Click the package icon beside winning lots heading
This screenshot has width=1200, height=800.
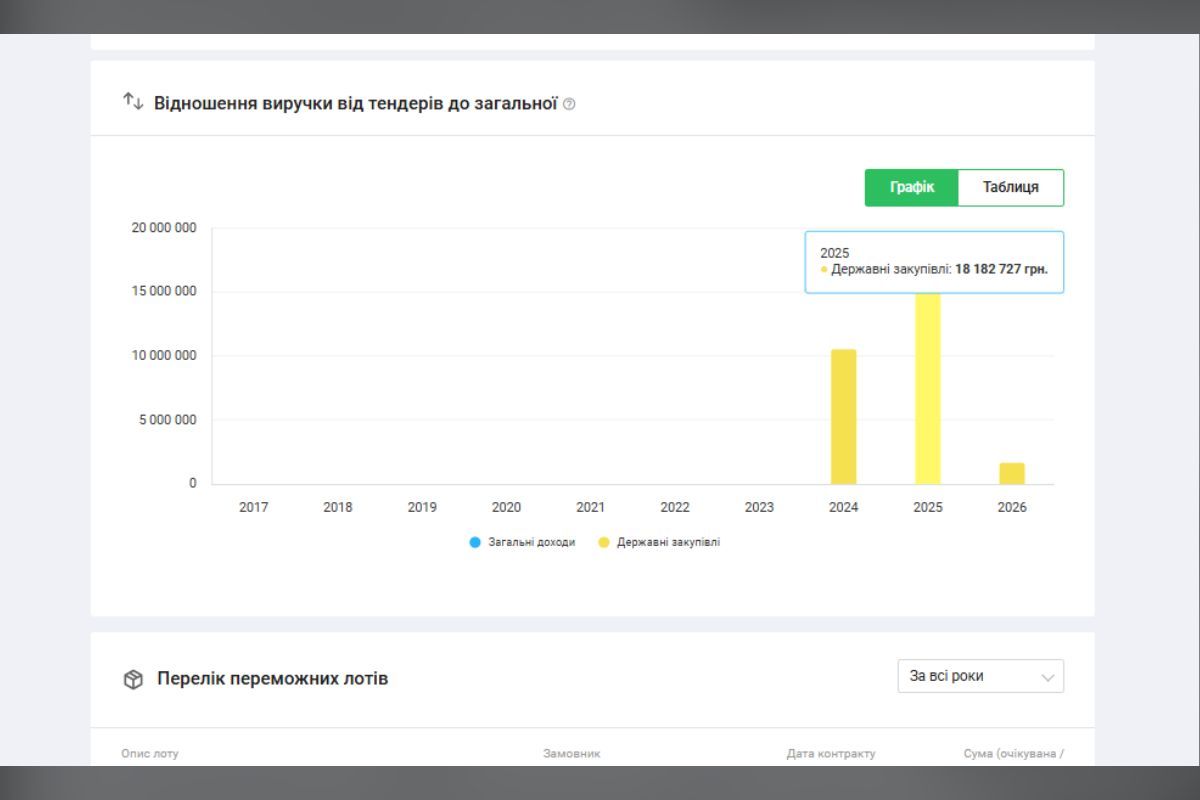pyautogui.click(x=131, y=678)
